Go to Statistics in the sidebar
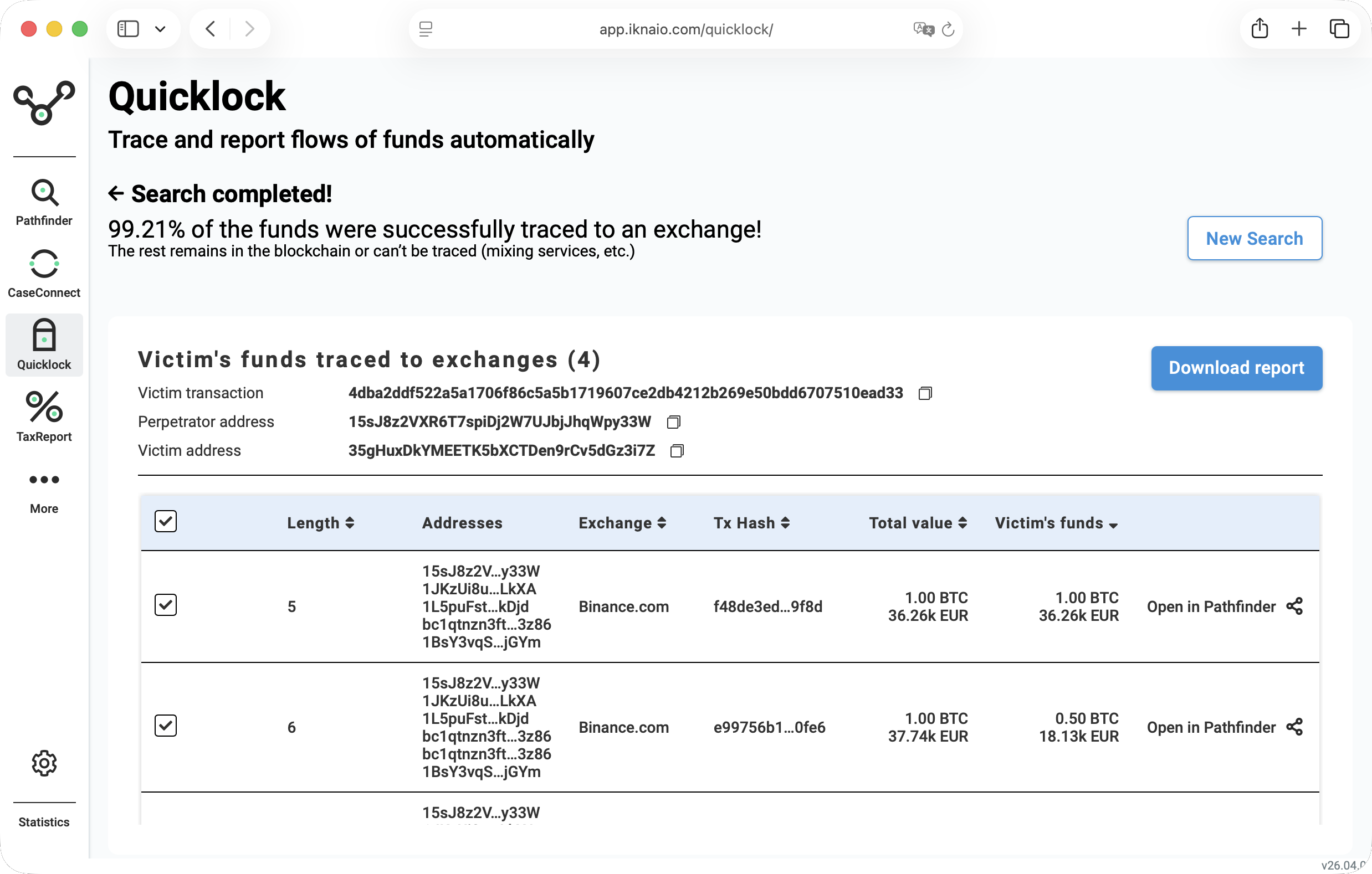This screenshot has height=874, width=1372. (x=44, y=822)
